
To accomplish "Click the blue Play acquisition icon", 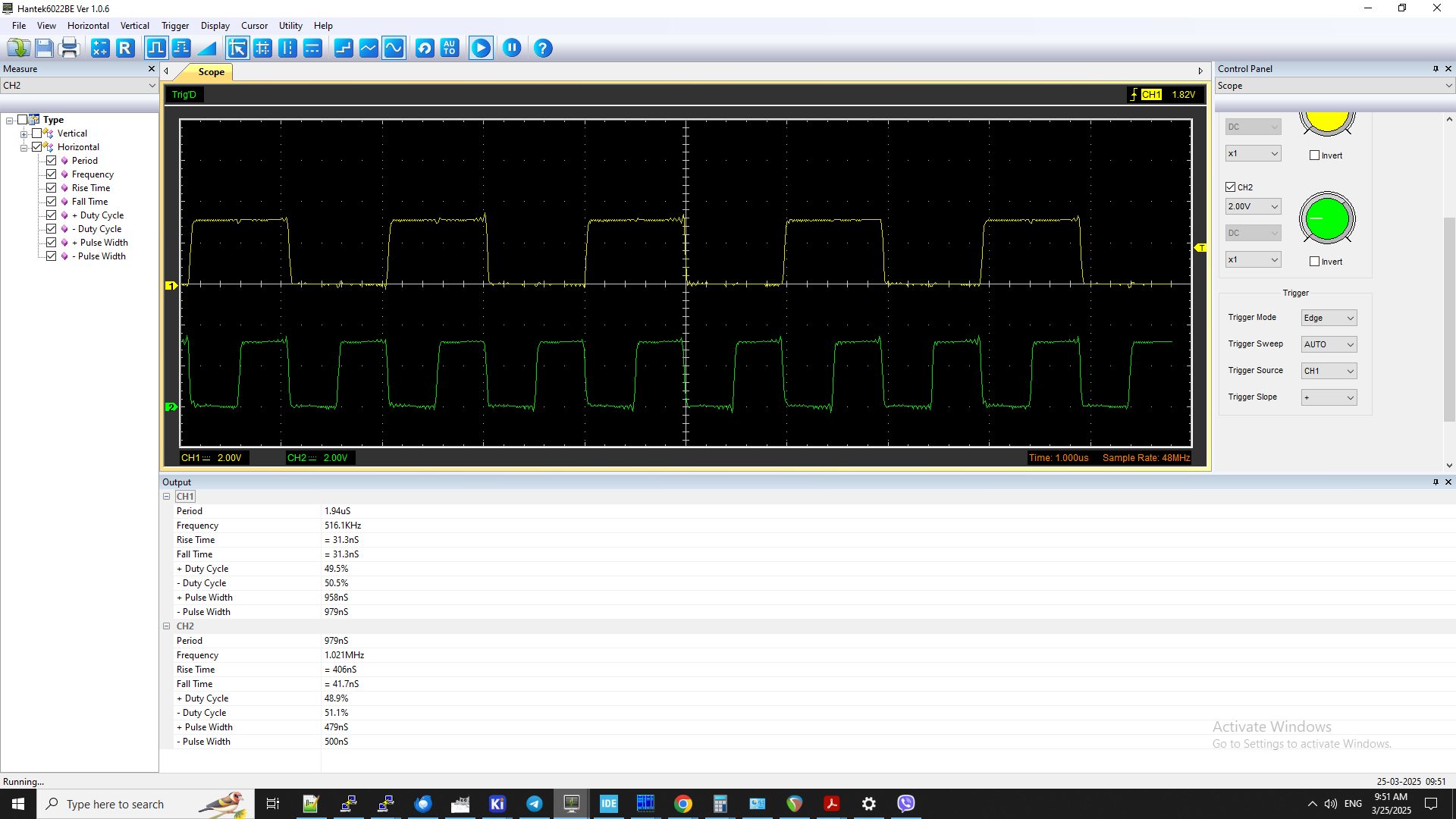I will click(x=481, y=48).
